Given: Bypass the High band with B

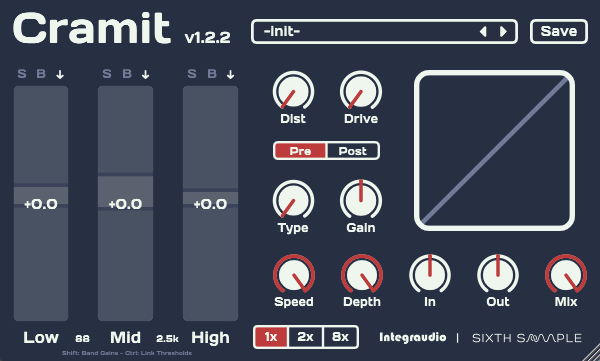Looking at the screenshot, I should pos(212,74).
